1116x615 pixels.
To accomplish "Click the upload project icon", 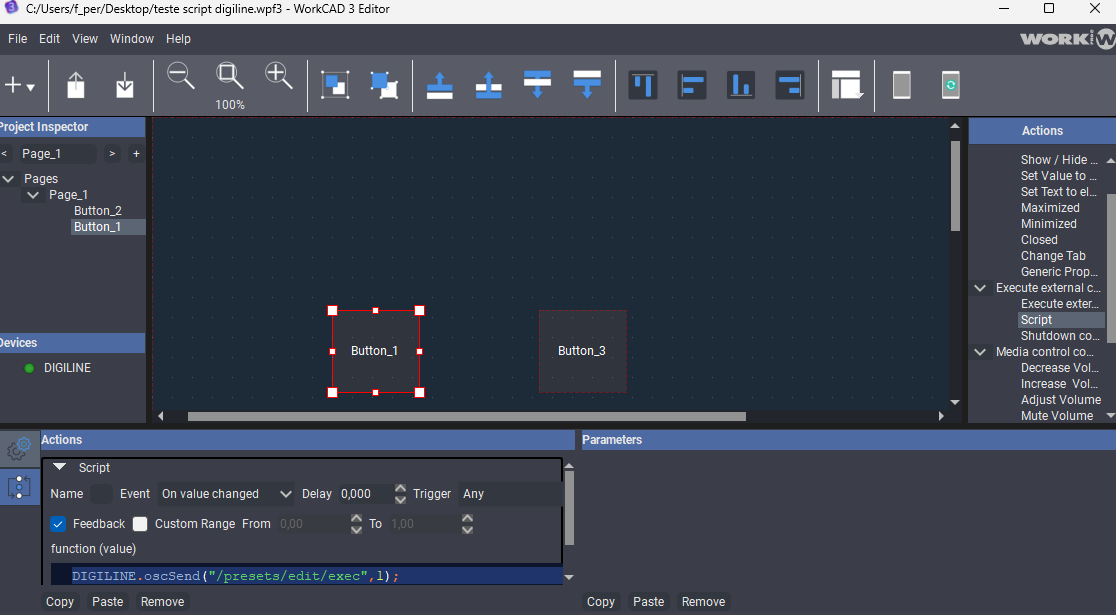I will [76, 86].
